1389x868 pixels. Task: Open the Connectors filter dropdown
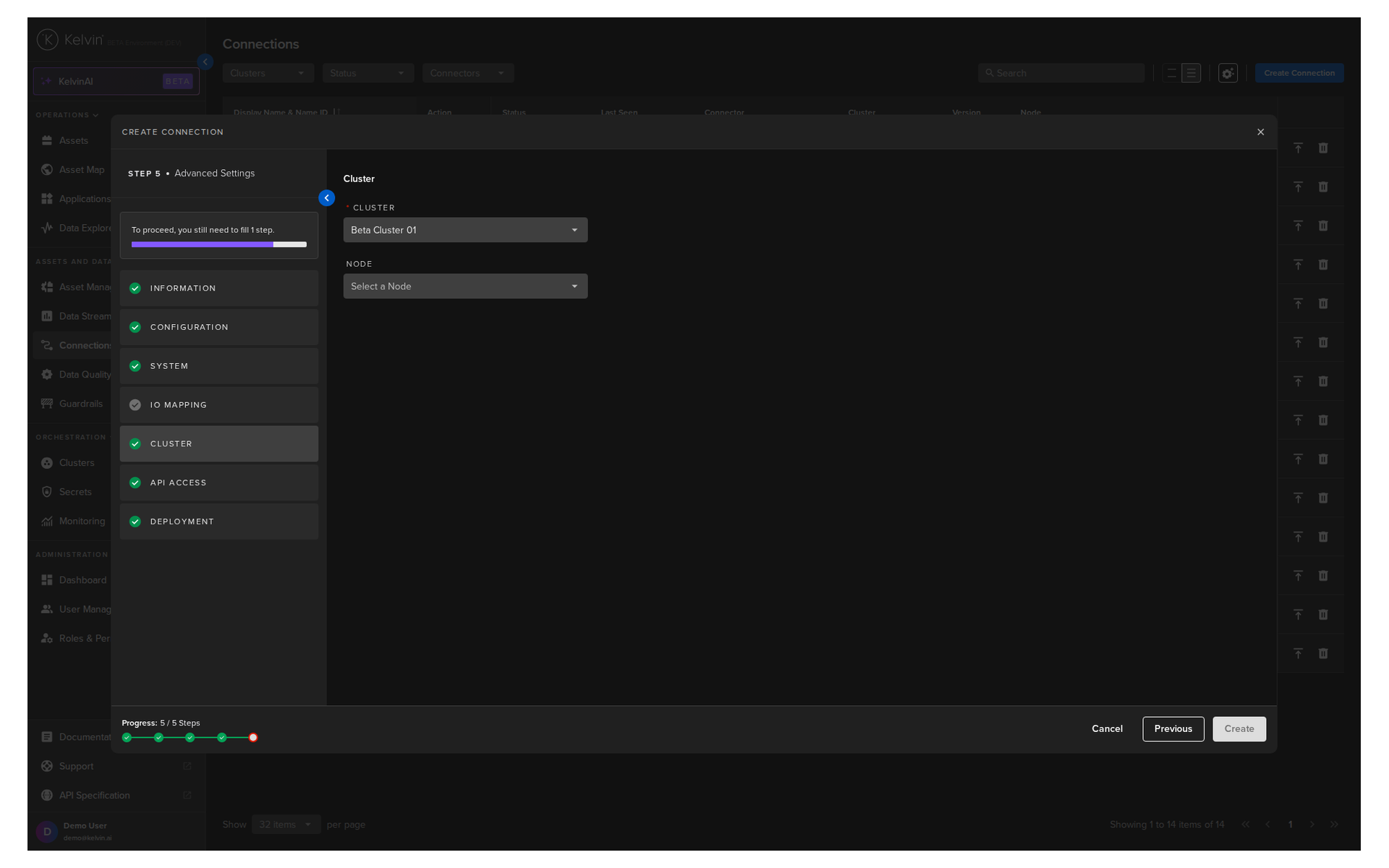(468, 73)
